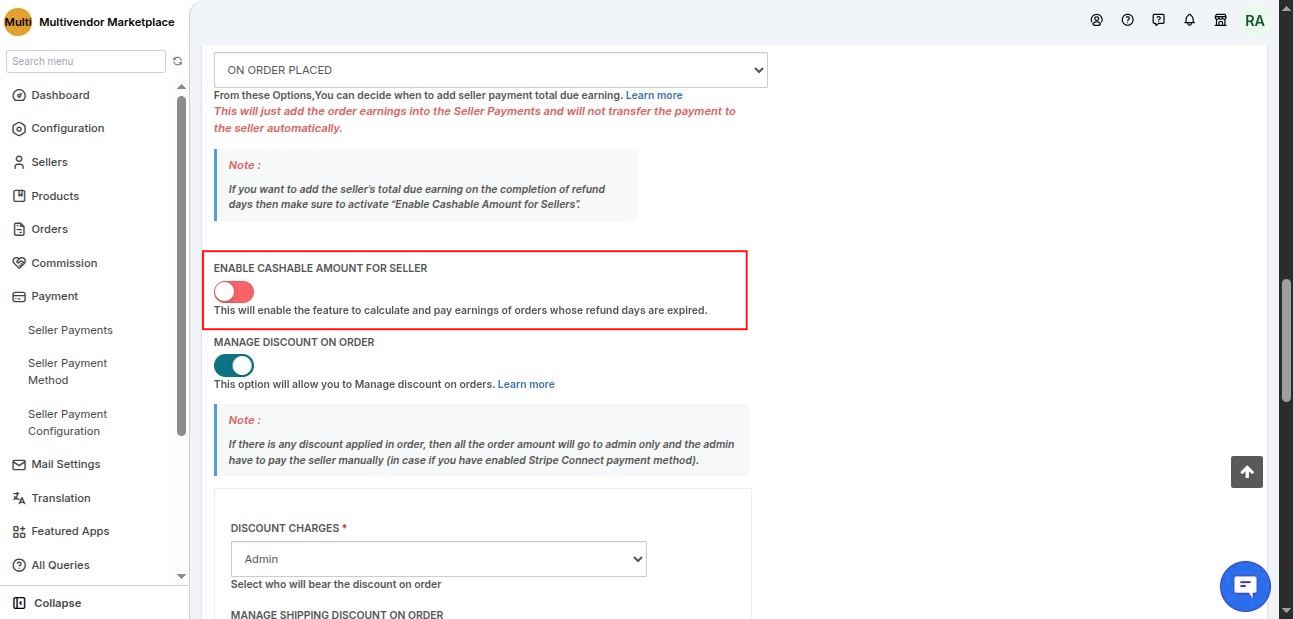This screenshot has width=1293, height=619.
Task: Open the live chat bubble icon
Action: coord(1245,585)
